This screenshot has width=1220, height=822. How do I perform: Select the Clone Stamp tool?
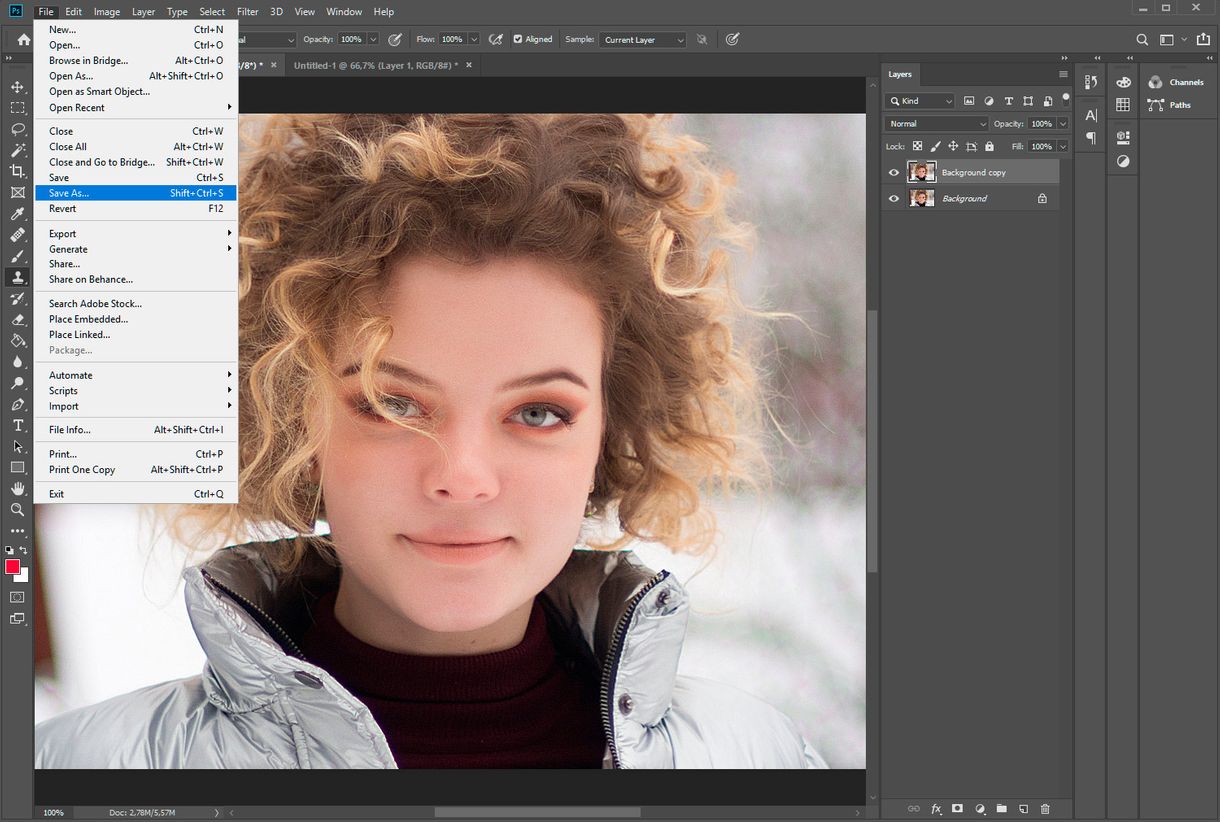17,277
